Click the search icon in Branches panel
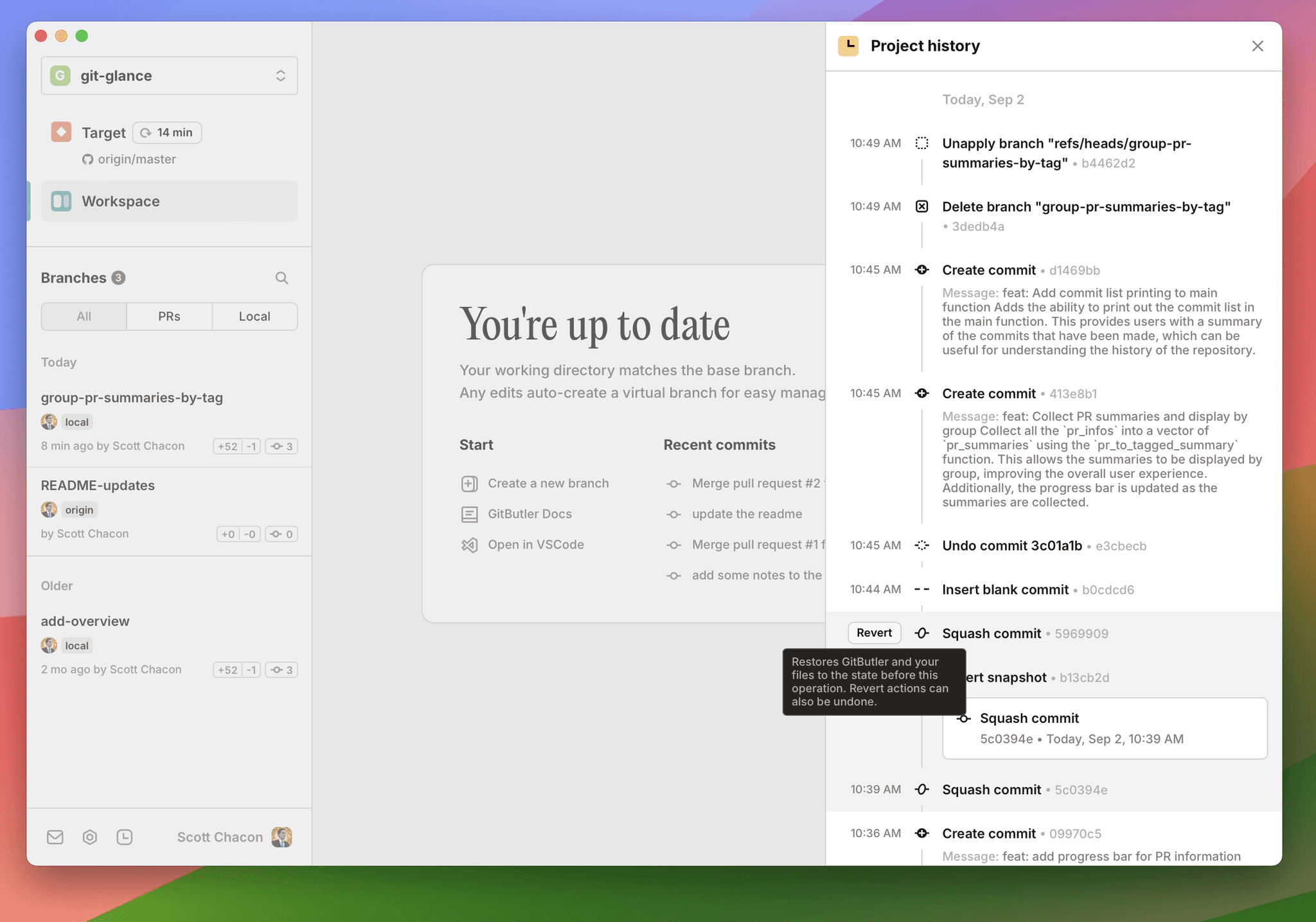 click(282, 278)
